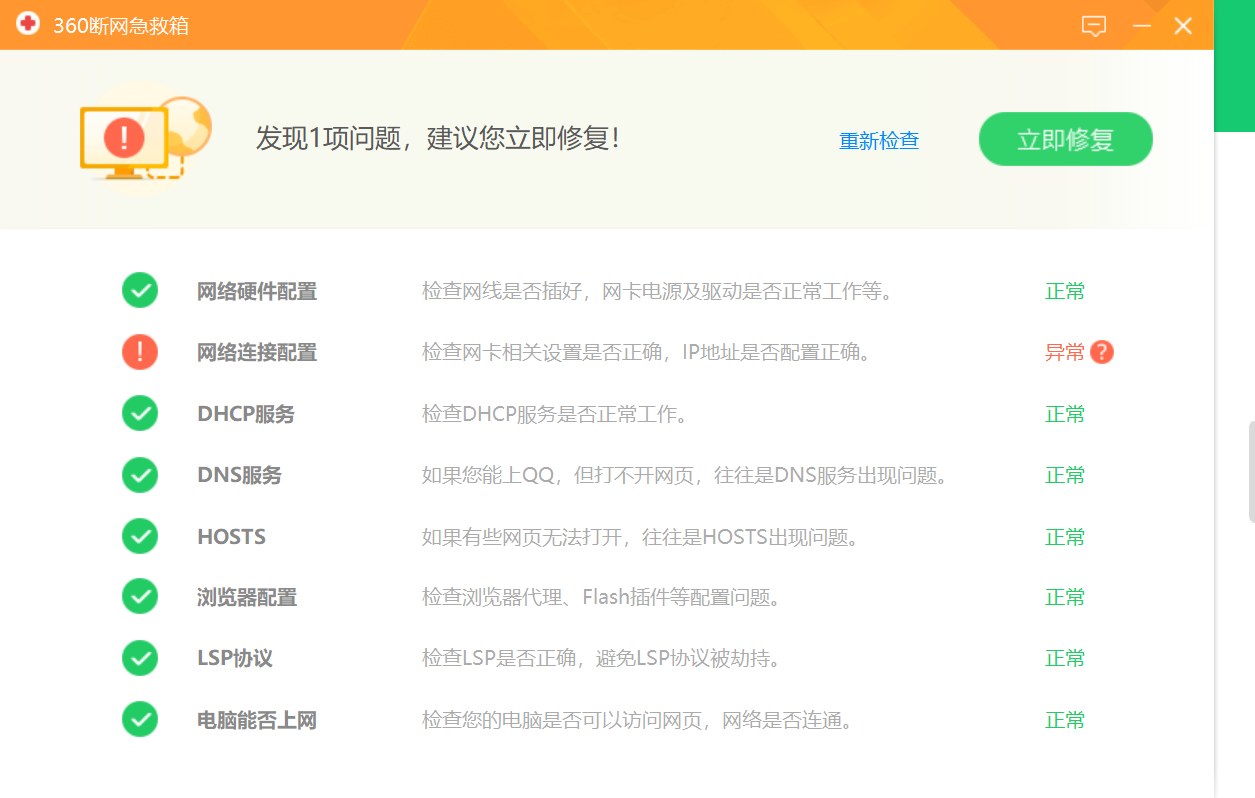Click description about QQ and DNS服务出现问题
The width and height of the screenshot is (1255, 798).
684,475
